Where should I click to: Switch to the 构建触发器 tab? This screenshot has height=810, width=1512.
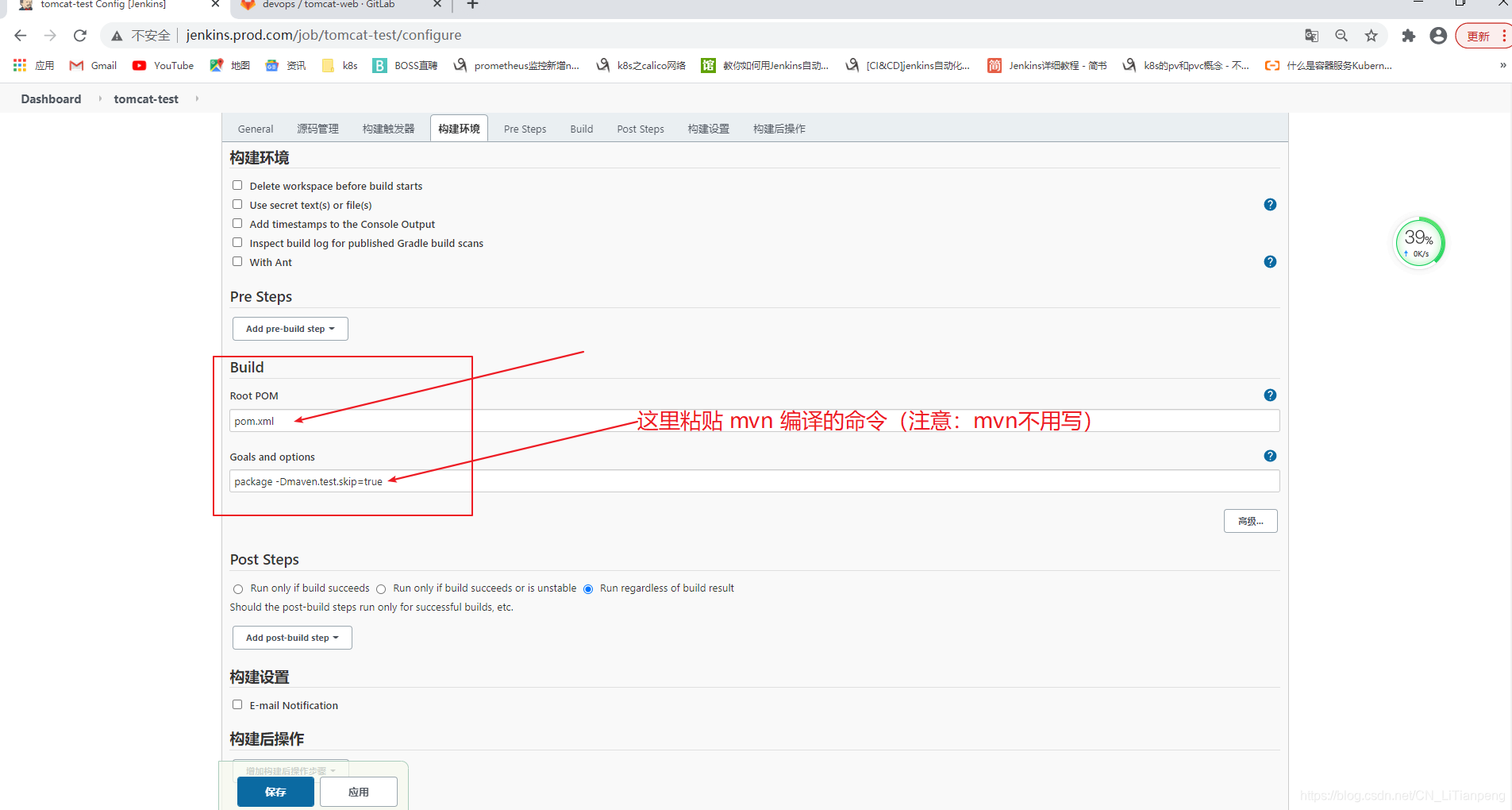(x=388, y=129)
